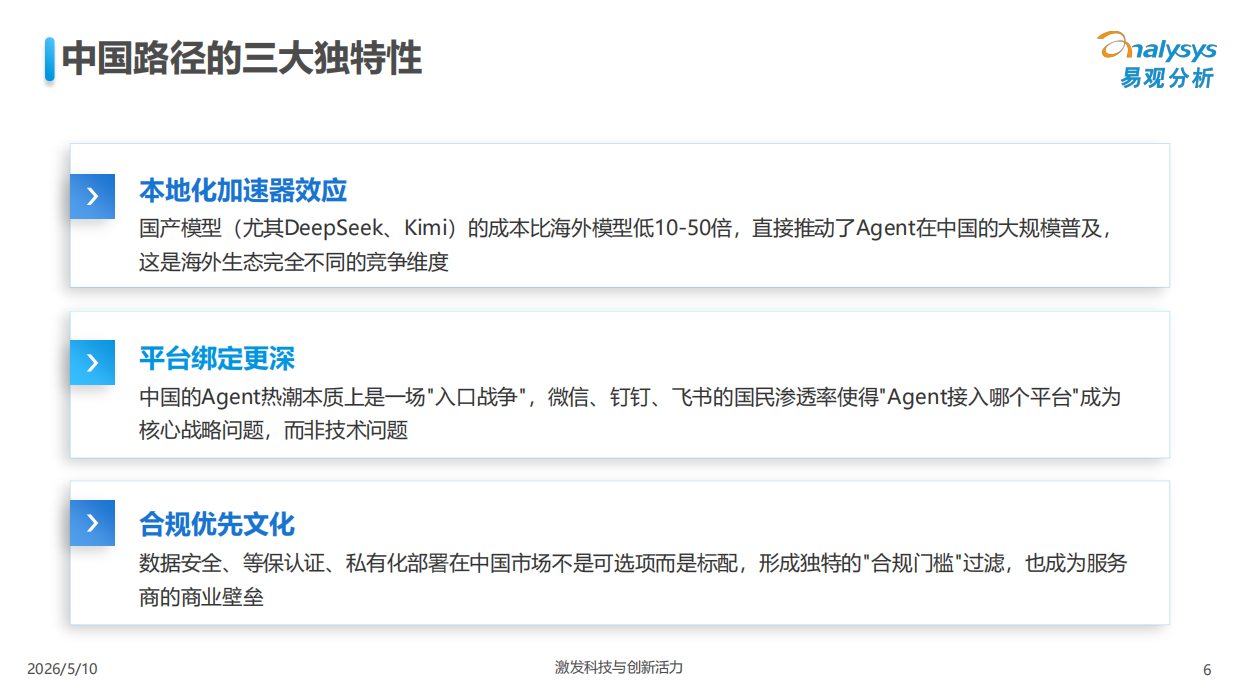Image resolution: width=1240 pixels, height=697 pixels.
Task: Click page number 6 in footer
Action: tap(1207, 670)
